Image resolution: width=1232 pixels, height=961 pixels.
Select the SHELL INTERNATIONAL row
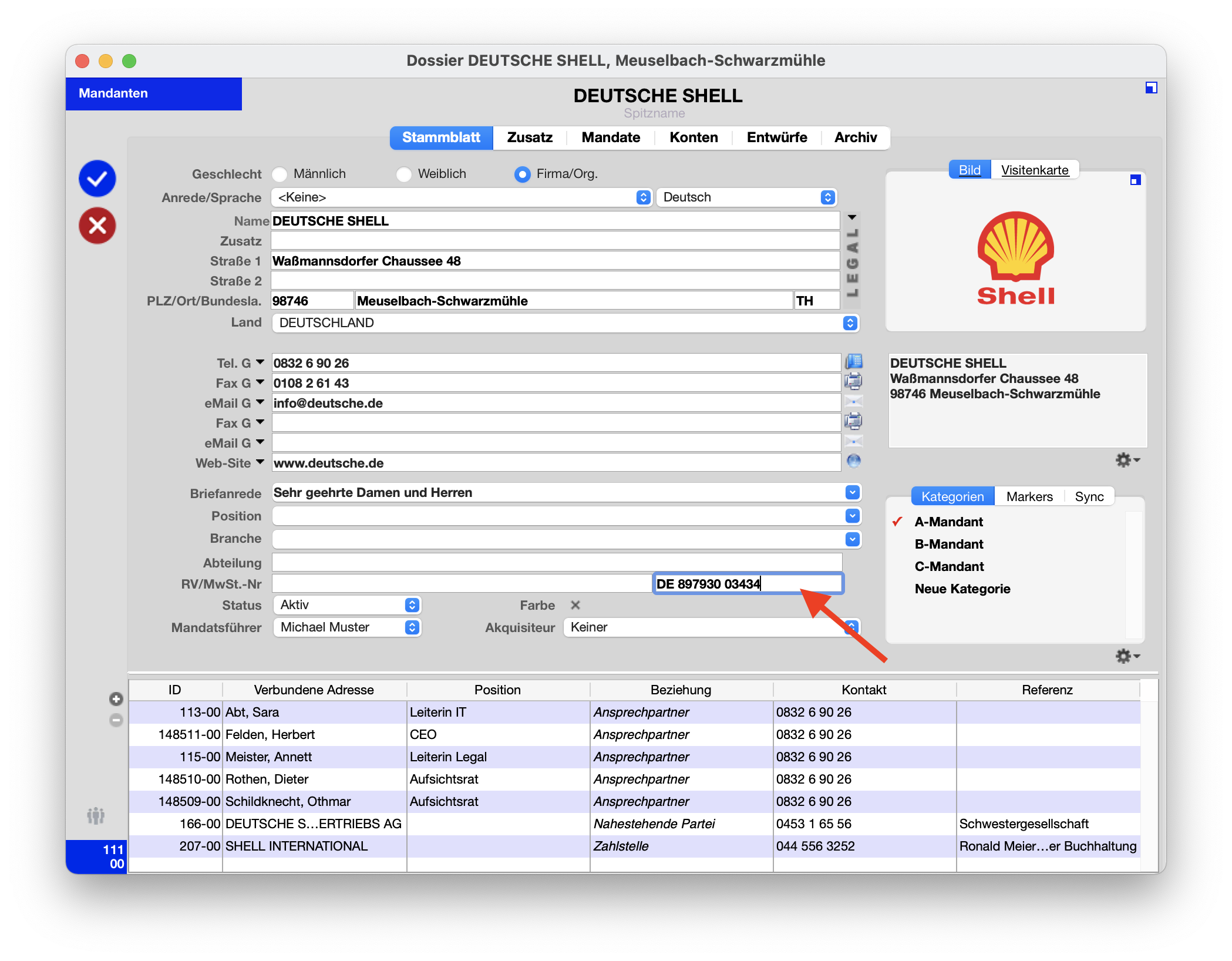point(634,846)
